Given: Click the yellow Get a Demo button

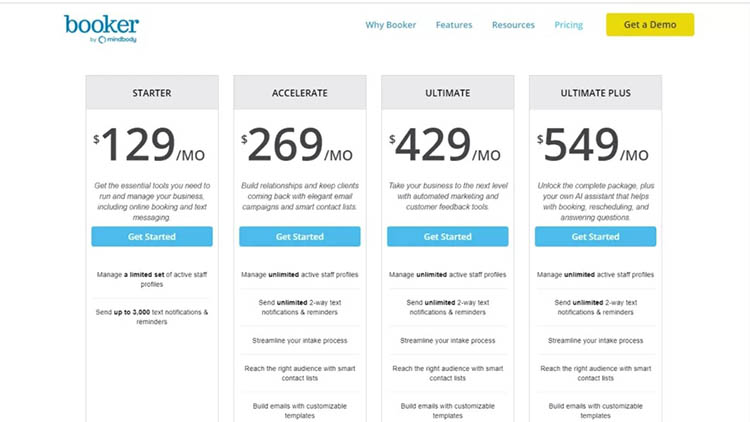Looking at the screenshot, I should [650, 24].
